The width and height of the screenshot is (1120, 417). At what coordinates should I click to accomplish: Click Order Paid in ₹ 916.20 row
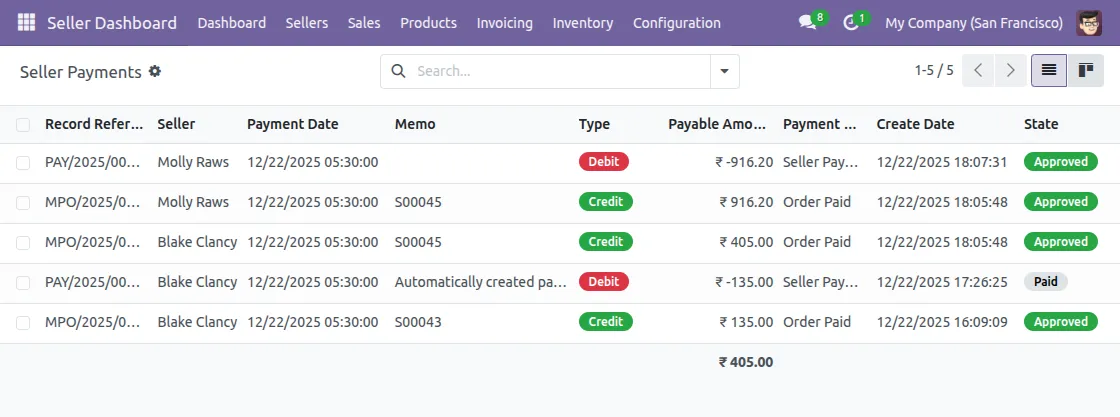point(817,202)
